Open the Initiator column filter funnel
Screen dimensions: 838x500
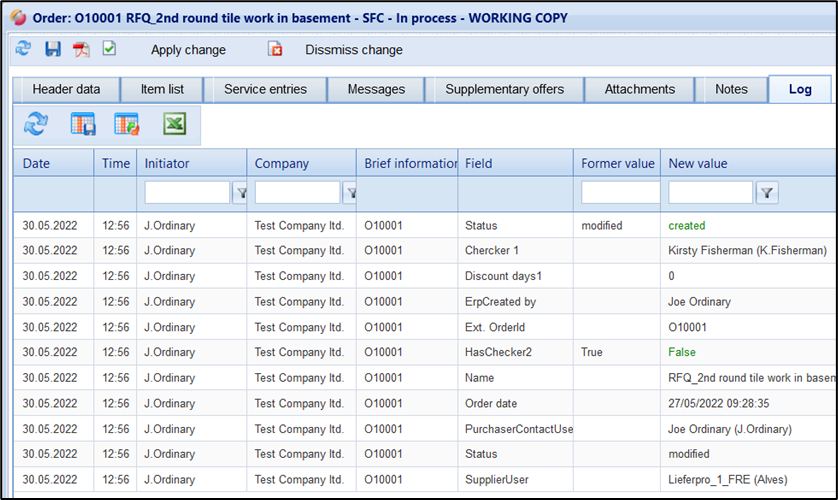pos(240,193)
